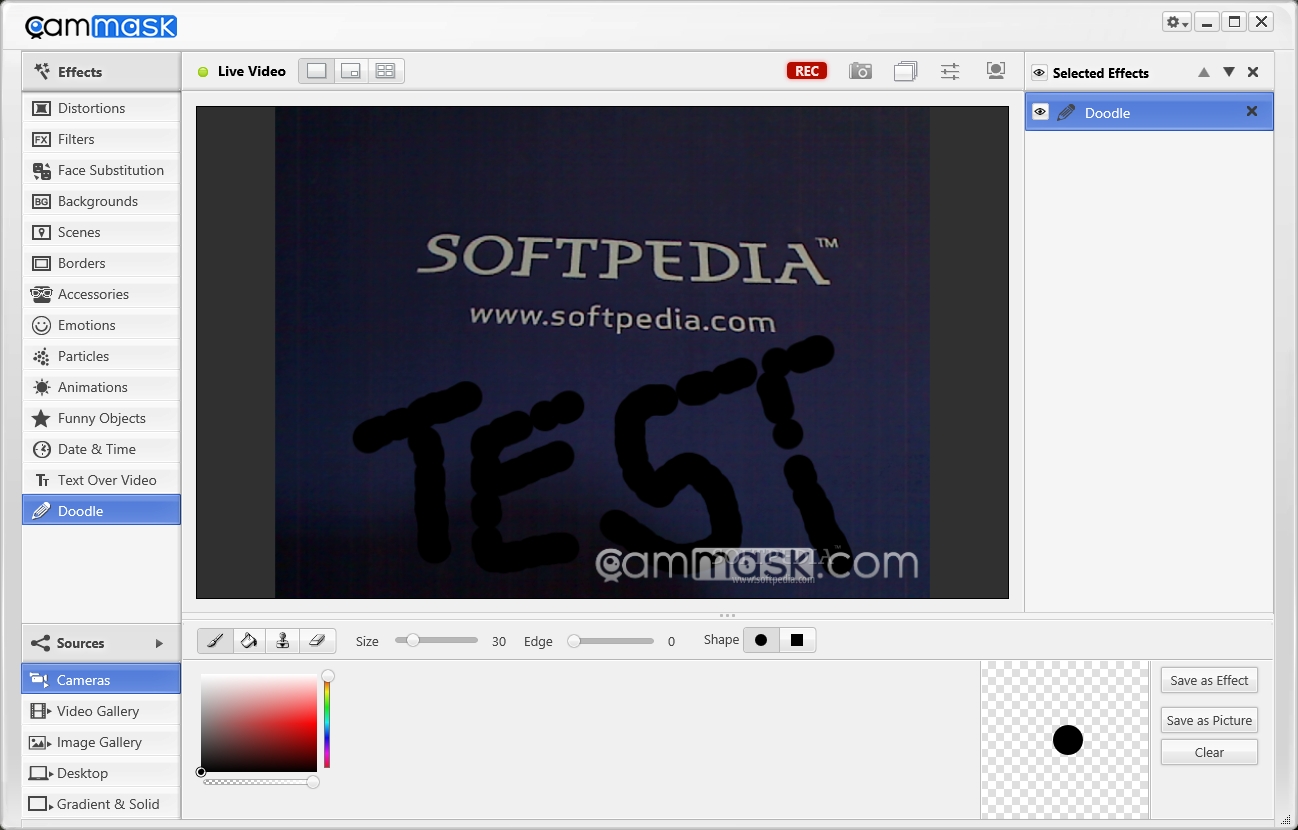Image resolution: width=1298 pixels, height=830 pixels.
Task: Switch to grid view layout
Action: 385,71
